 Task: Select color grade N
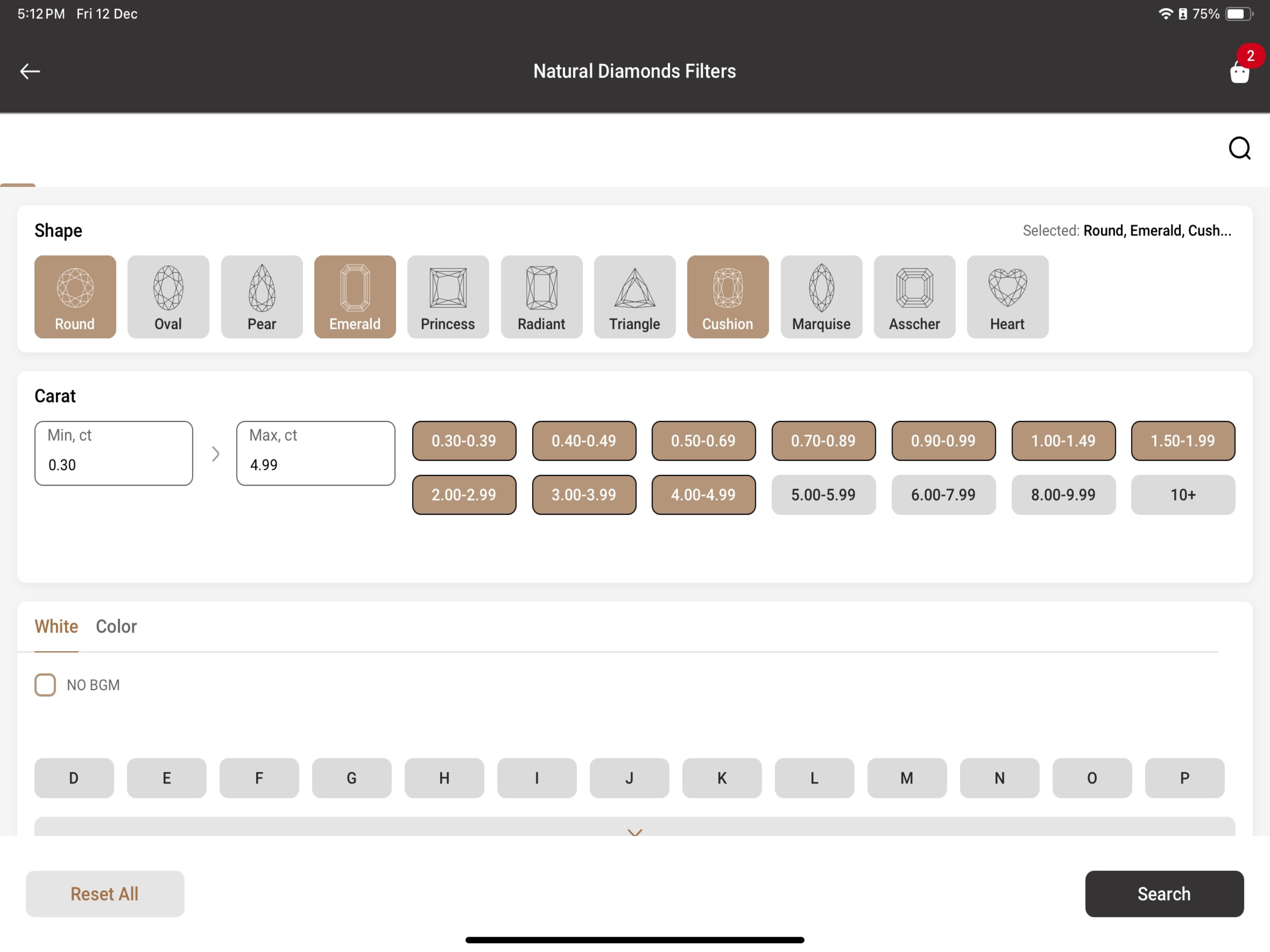point(999,777)
